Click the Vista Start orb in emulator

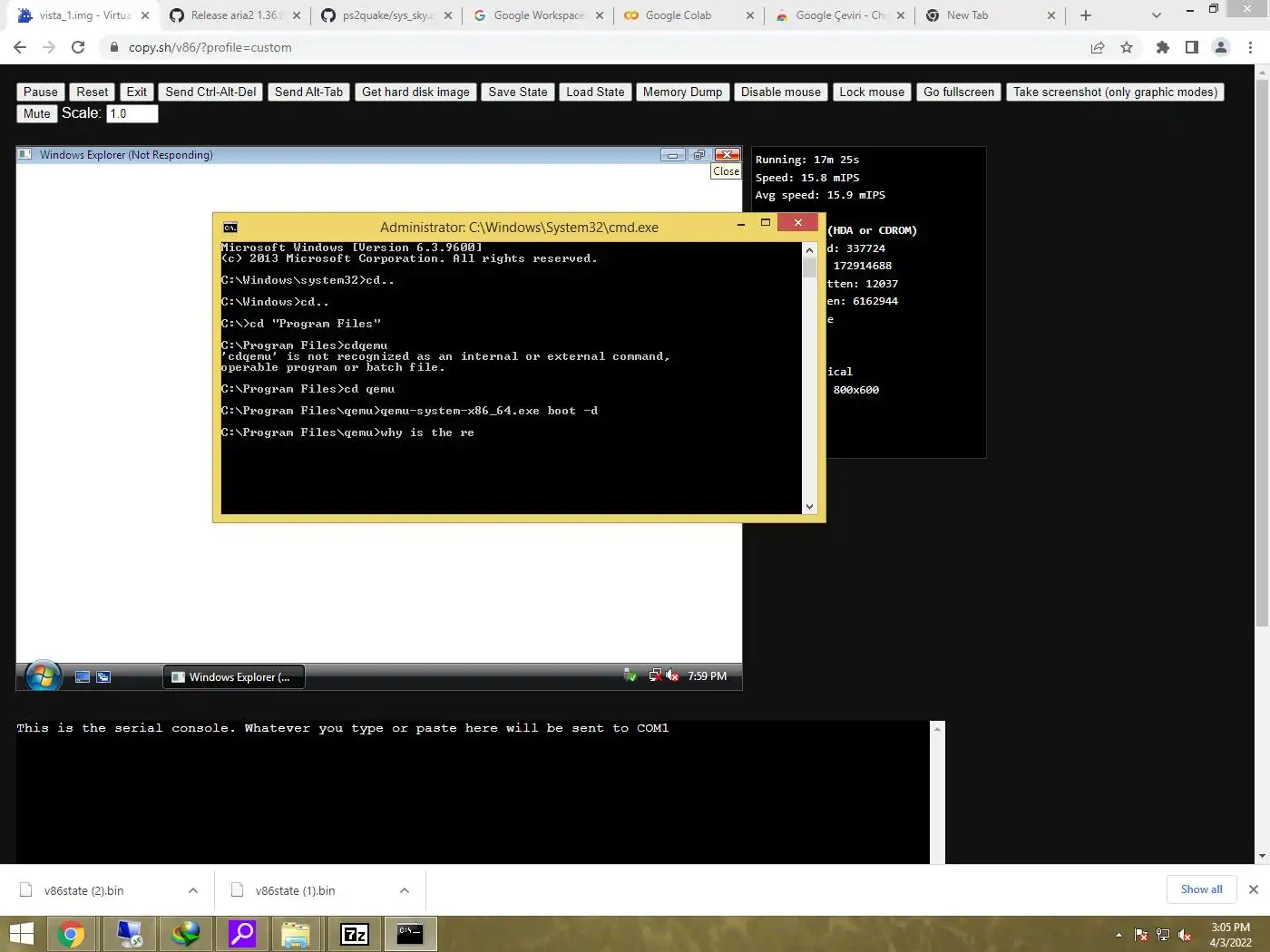[x=43, y=675]
